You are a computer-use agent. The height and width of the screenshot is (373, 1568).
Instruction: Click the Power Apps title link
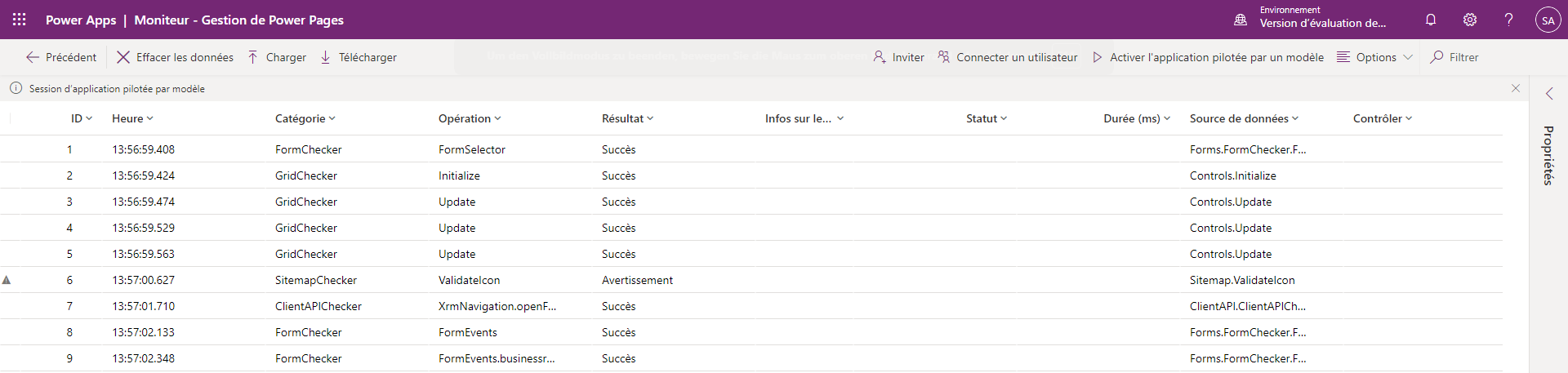81,20
